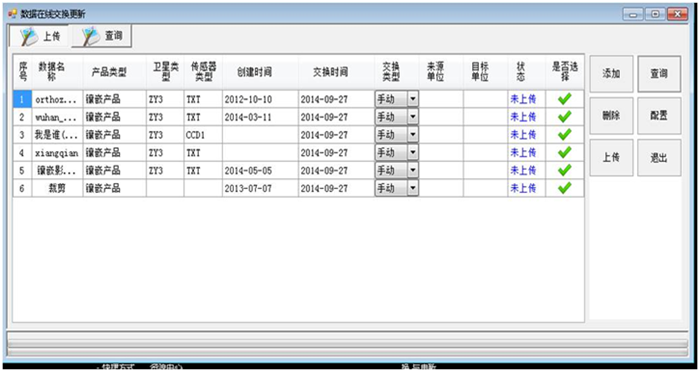Viewport: 700px width, 372px height.
Task: Click the 来源单位 column header
Action: (x=441, y=72)
